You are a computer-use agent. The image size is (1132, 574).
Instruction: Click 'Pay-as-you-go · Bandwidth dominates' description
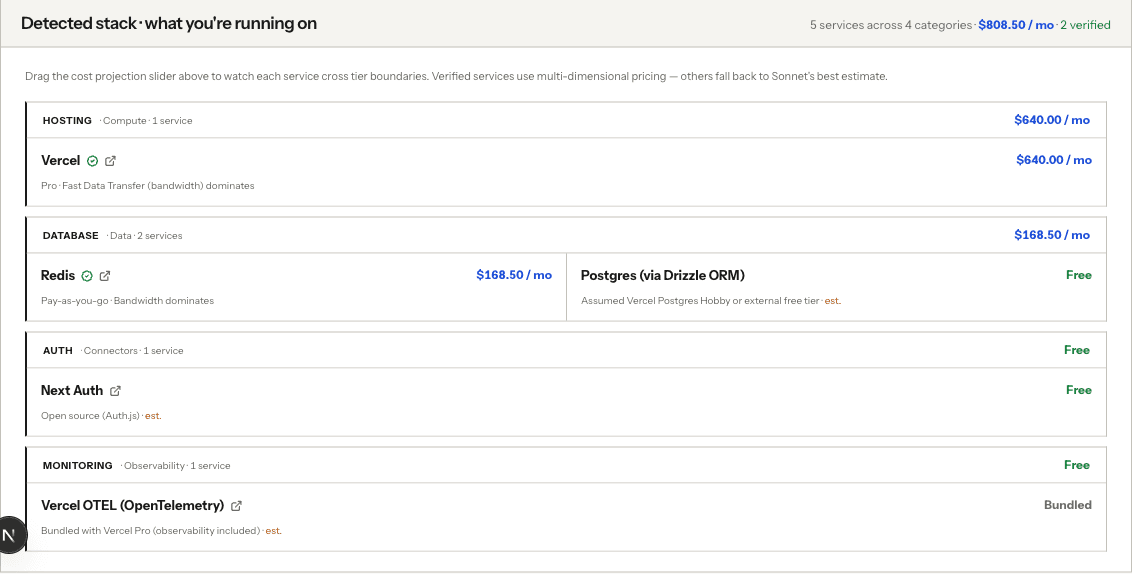(x=128, y=300)
